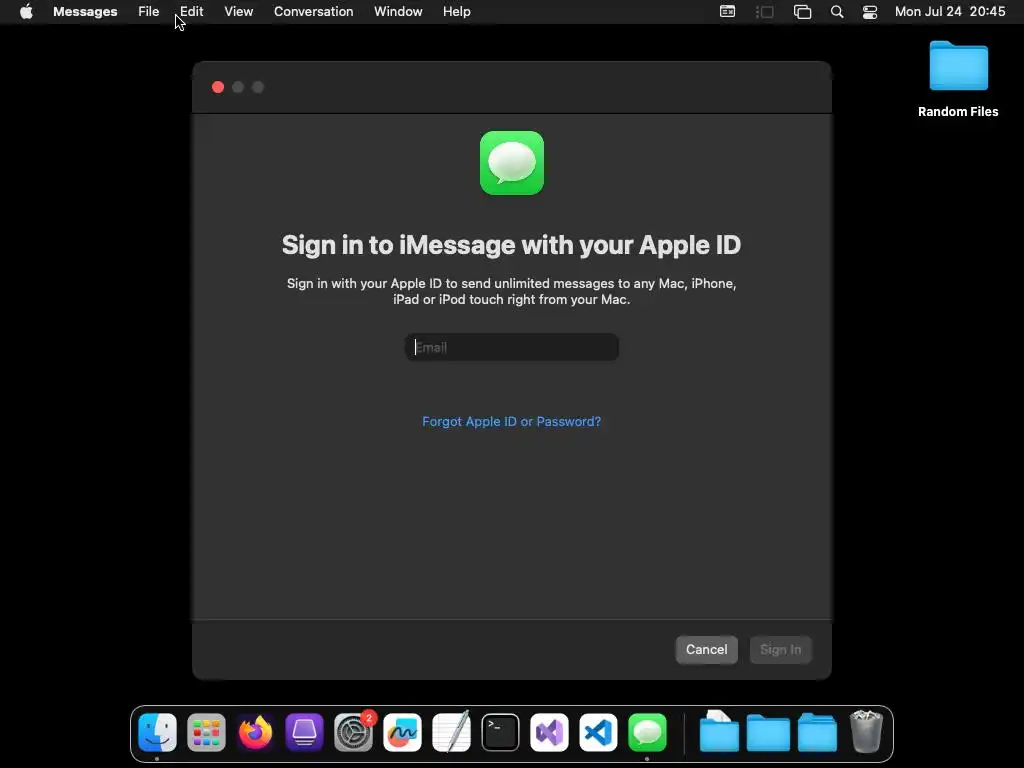Open System Settings with the red badge
Viewport: 1024px width, 768px height.
pos(353,732)
